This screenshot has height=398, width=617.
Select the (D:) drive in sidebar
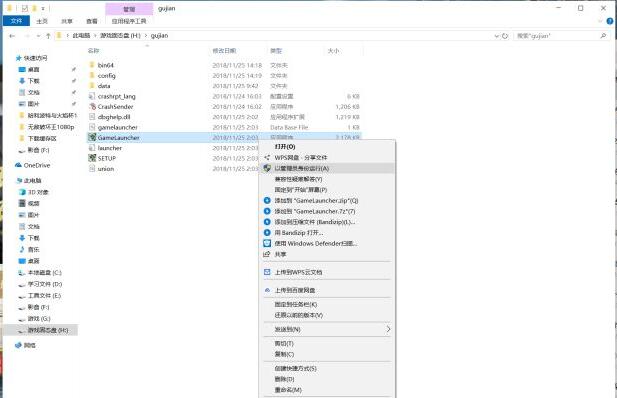pyautogui.click(x=45, y=284)
